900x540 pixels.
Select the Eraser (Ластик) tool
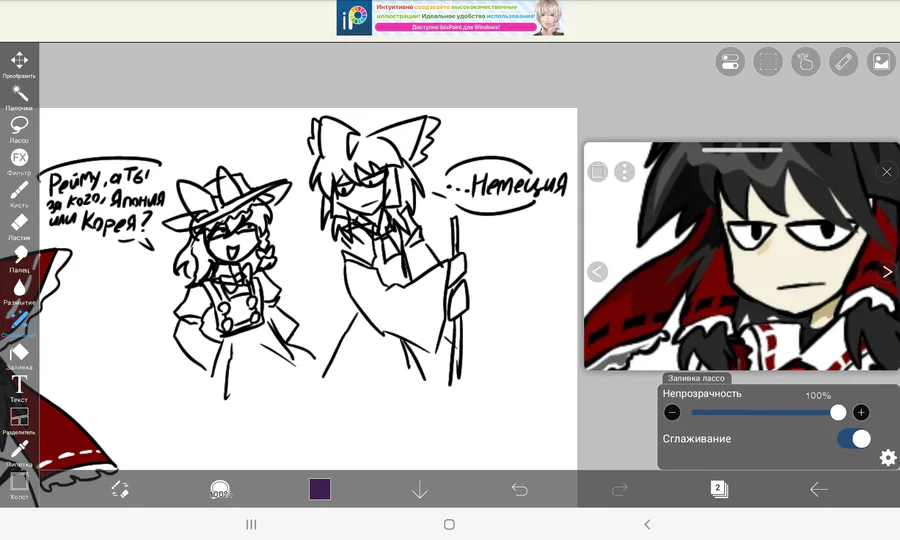click(19, 227)
